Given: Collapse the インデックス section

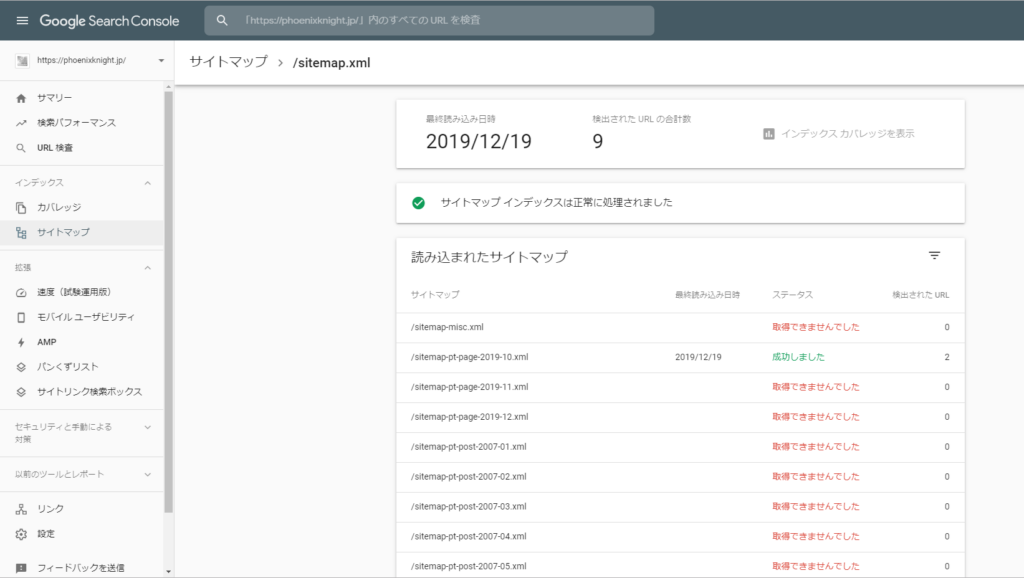Looking at the screenshot, I should (x=148, y=183).
